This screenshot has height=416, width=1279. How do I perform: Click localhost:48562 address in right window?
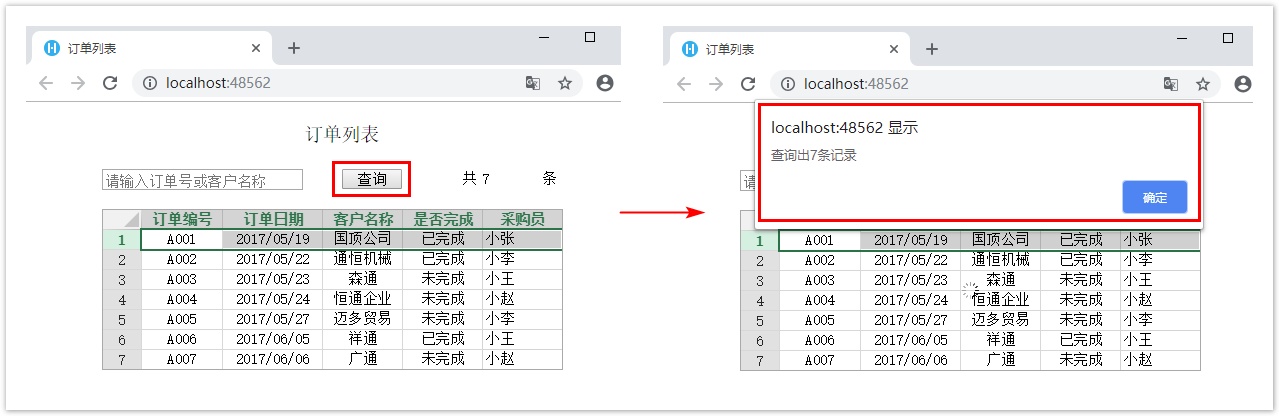tap(856, 85)
